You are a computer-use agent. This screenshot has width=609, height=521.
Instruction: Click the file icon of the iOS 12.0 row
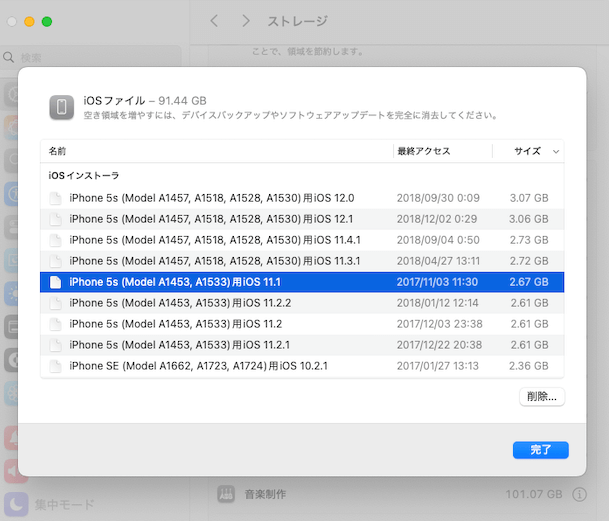[x=56, y=198]
